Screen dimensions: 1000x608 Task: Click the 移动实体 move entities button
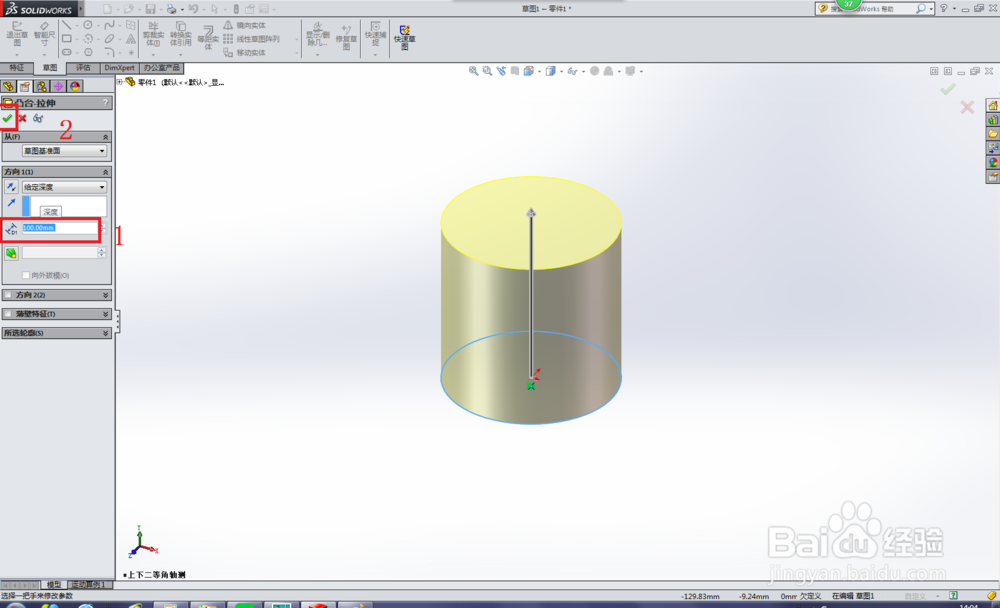[244, 52]
